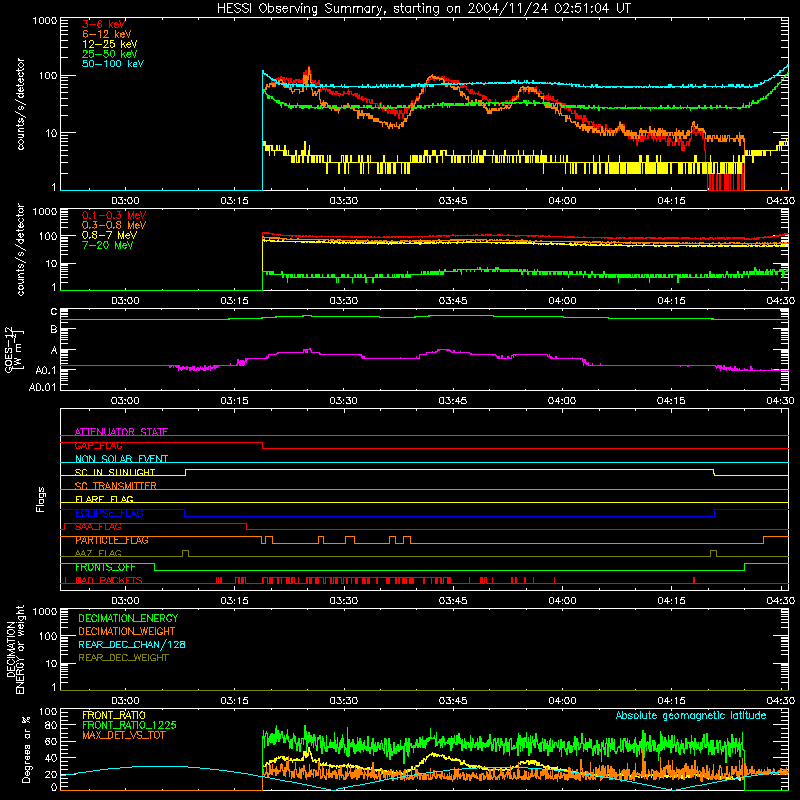Click the 03:00 tick label under top plot
800x800 pixels.
[125, 201]
